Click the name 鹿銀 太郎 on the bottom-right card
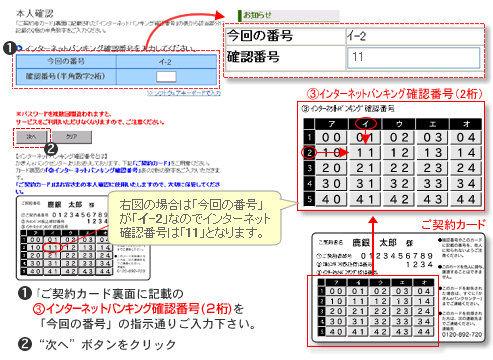493x360 pixels. point(375,243)
